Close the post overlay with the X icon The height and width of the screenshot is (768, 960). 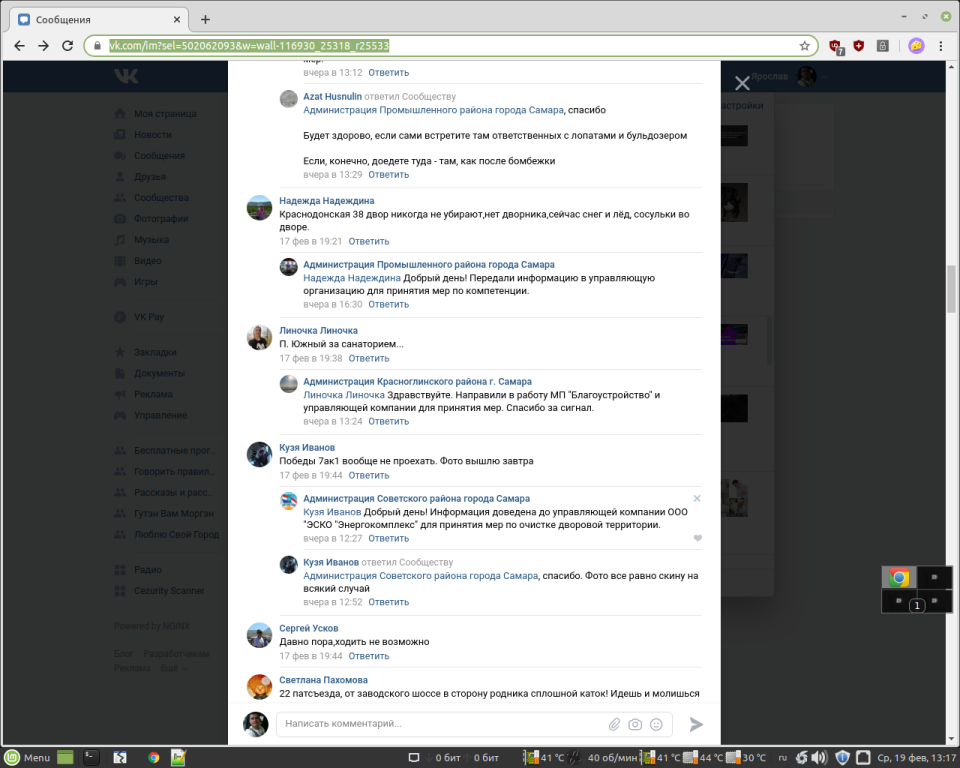[742, 84]
